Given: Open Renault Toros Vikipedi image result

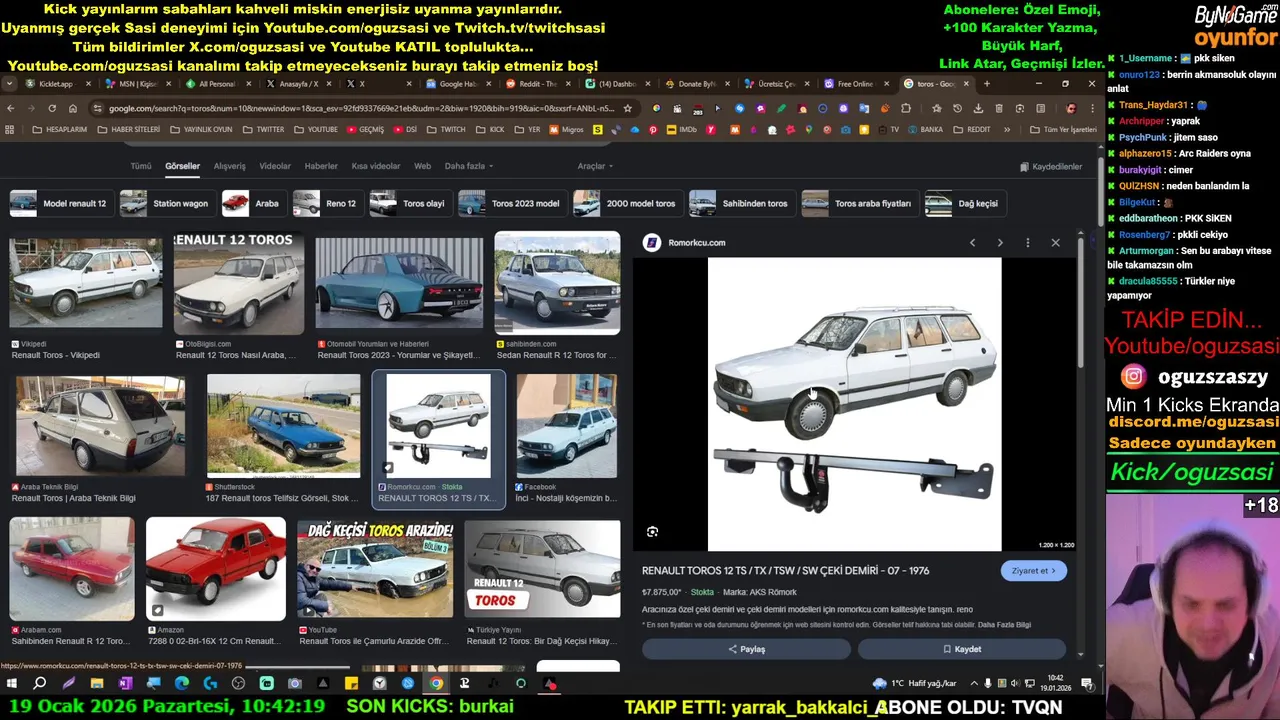Looking at the screenshot, I should (85, 283).
